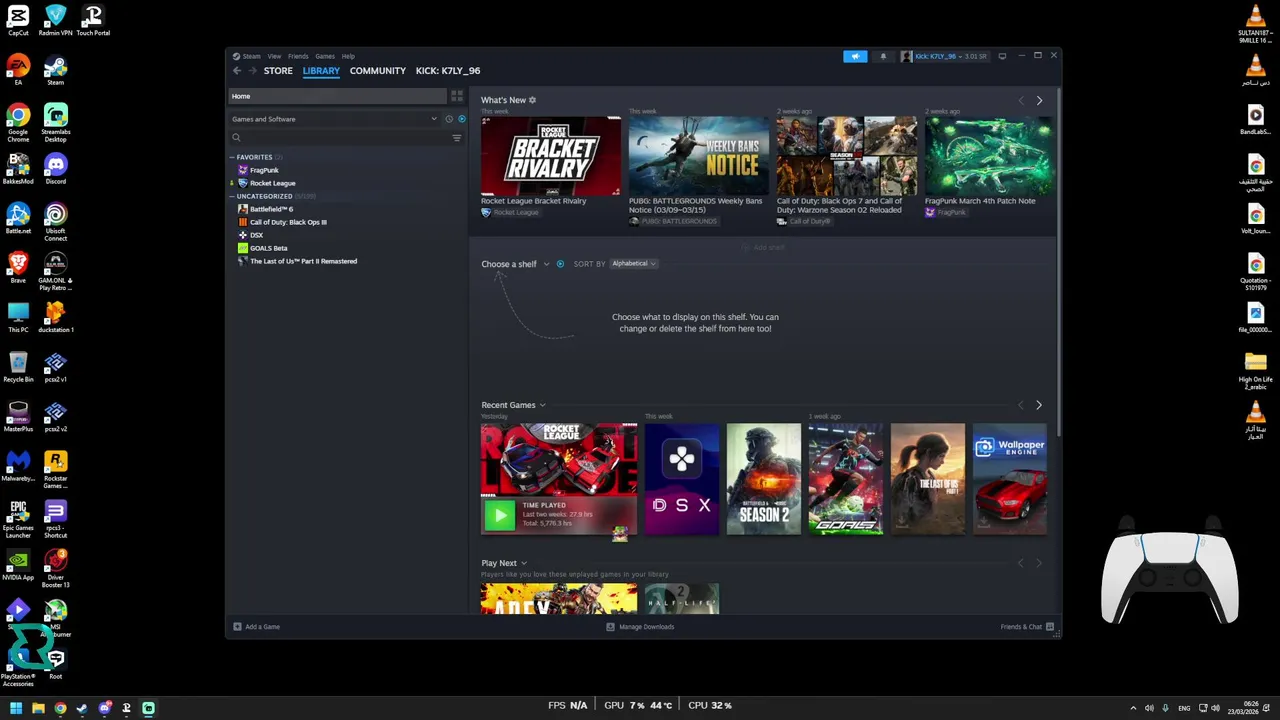Toggle ready-to-play filter beside Choose a shelf
1280x720 pixels.
[560, 264]
